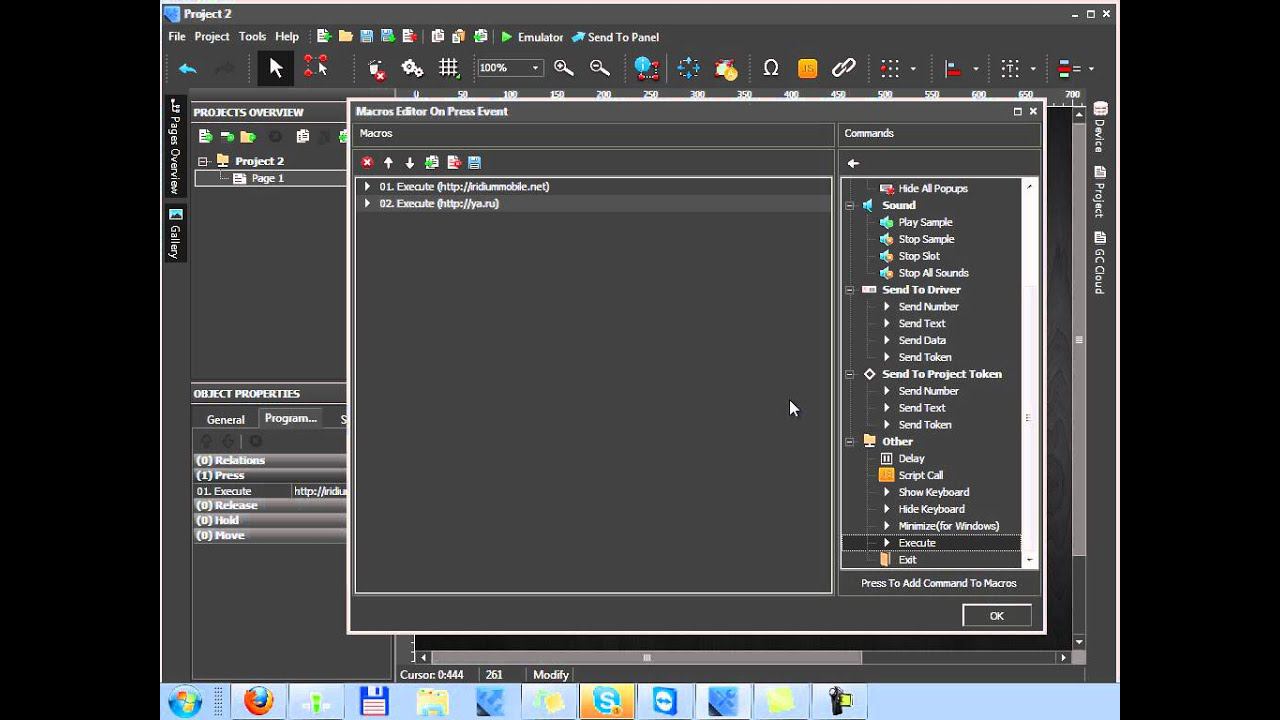This screenshot has width=1280, height=720.
Task: Move selected macro down with down arrow
Action: click(409, 162)
